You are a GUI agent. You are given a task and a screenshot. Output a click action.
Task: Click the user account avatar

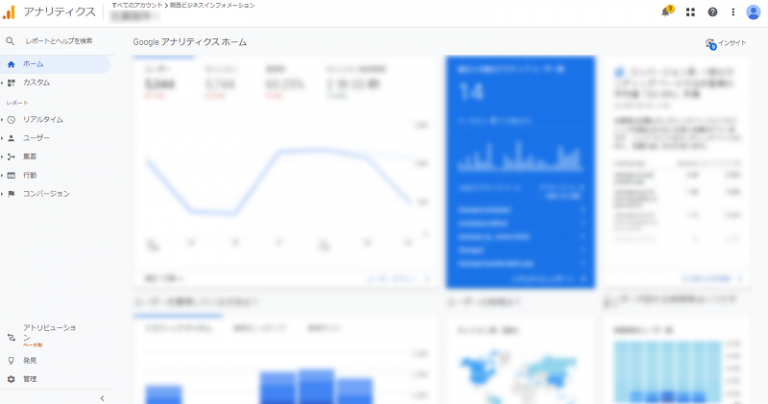click(x=753, y=12)
